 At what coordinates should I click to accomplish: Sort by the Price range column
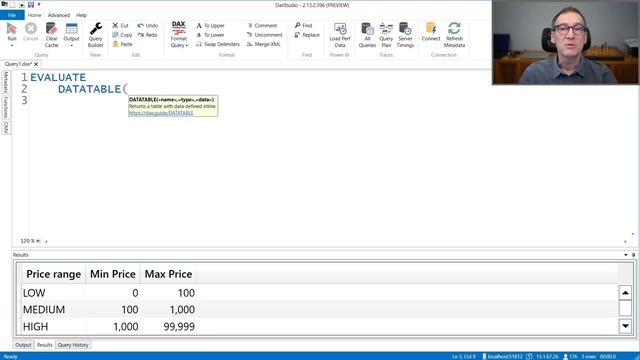(53, 274)
